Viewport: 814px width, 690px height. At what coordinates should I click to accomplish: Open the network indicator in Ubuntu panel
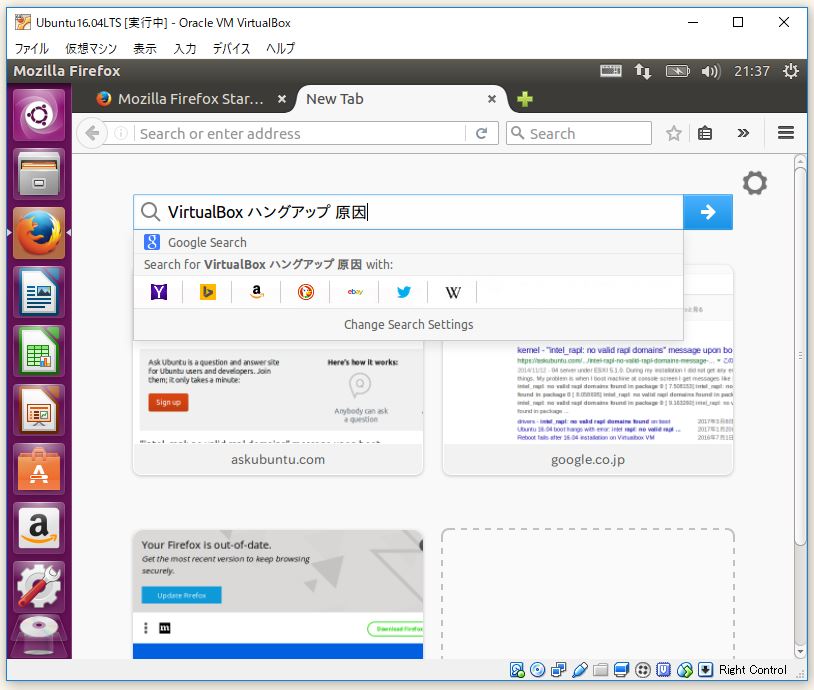643,71
